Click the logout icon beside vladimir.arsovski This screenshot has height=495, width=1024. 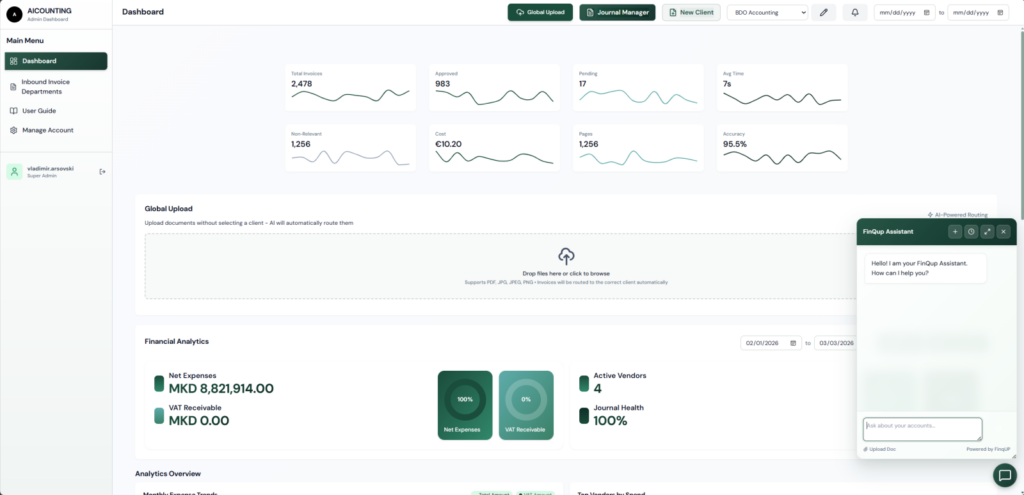102,172
